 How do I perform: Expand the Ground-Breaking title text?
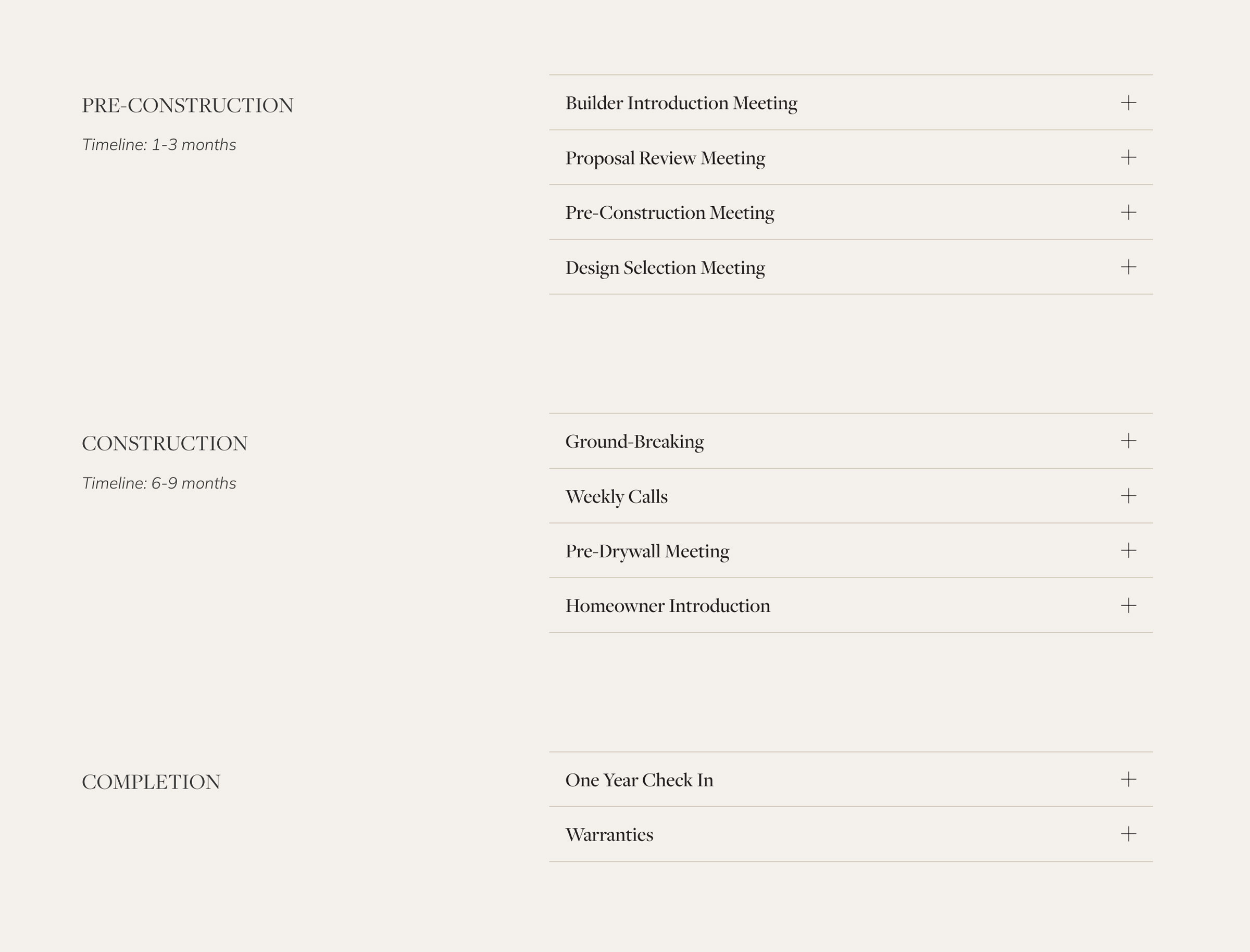click(x=634, y=442)
